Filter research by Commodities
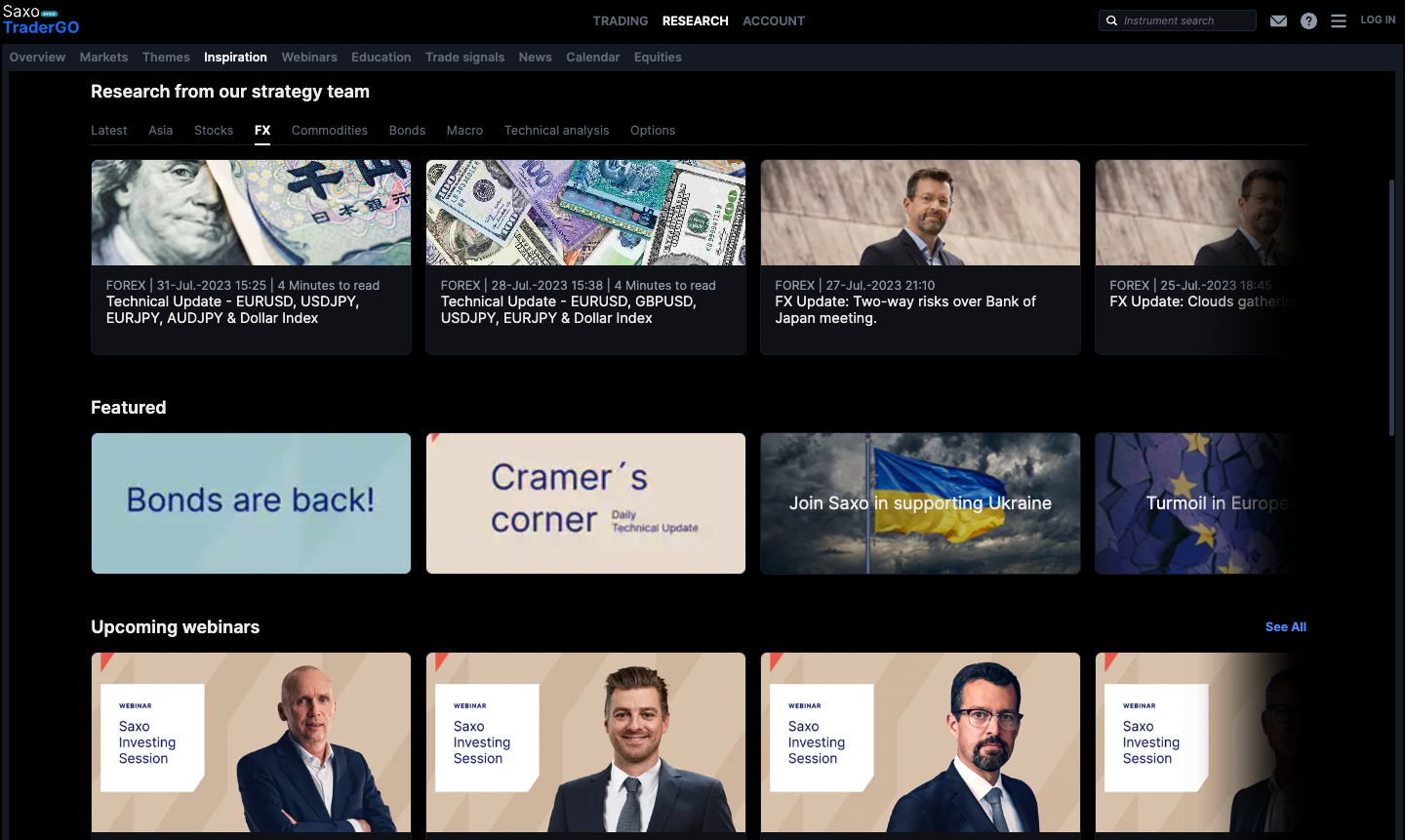Image resolution: width=1405 pixels, height=840 pixels. (x=330, y=130)
